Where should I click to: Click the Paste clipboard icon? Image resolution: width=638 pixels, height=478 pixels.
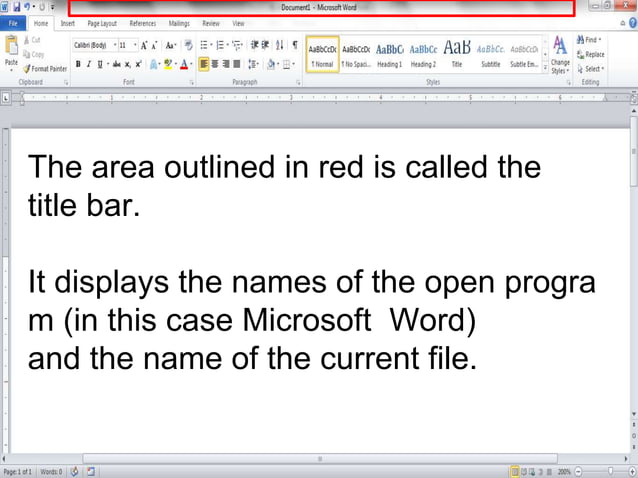point(11,46)
